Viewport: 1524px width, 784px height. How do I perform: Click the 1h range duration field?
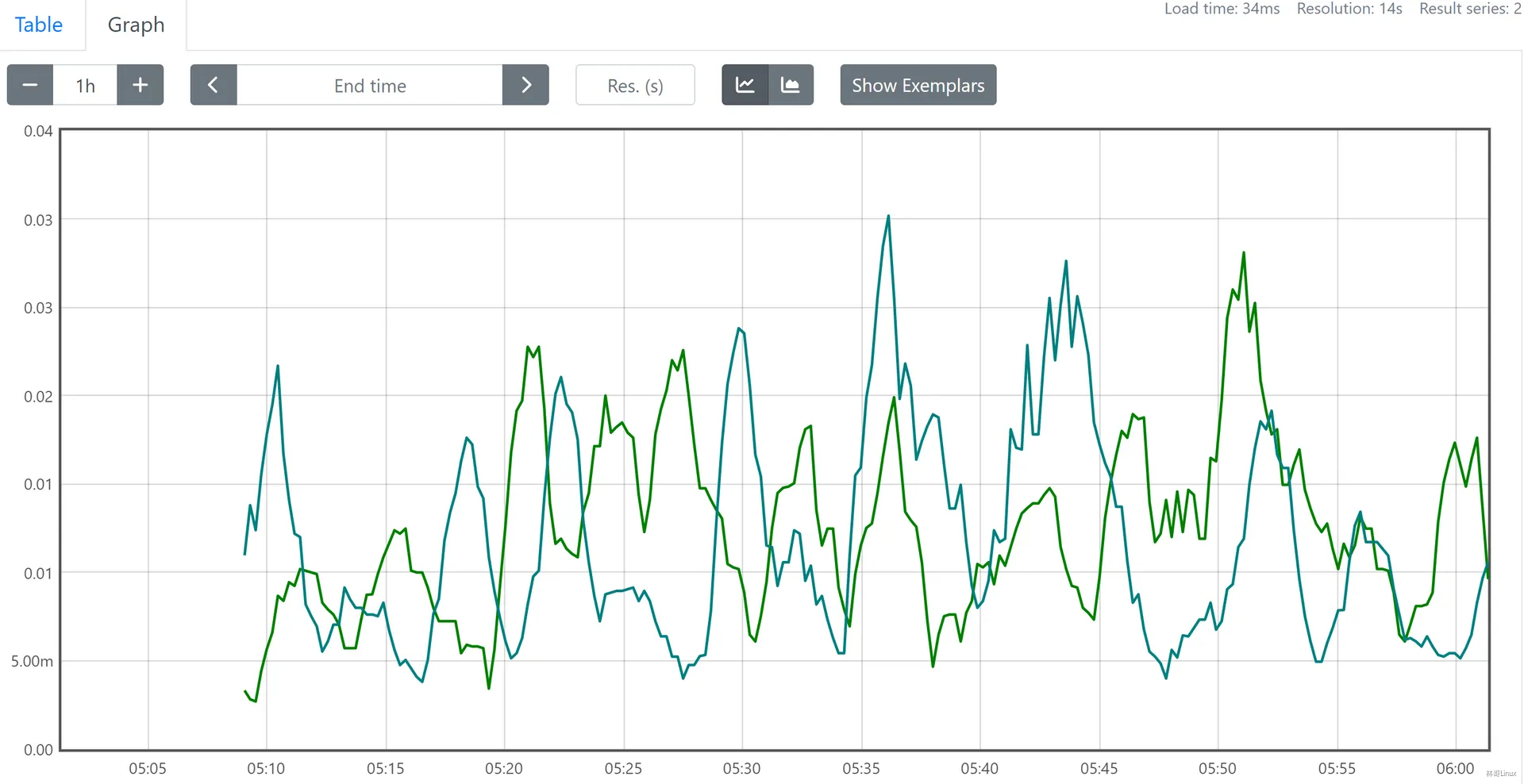[85, 85]
